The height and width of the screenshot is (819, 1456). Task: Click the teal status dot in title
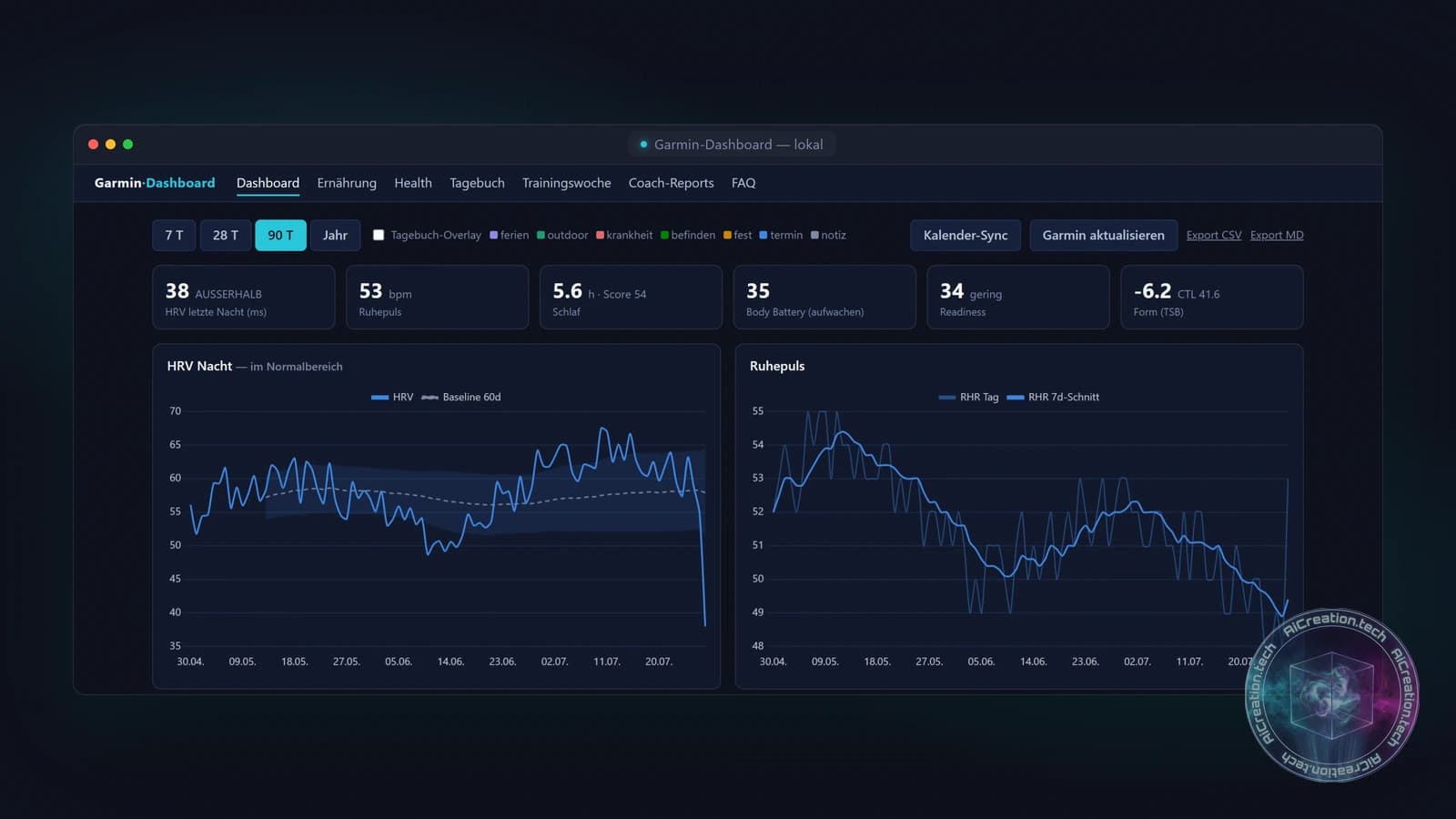(x=643, y=145)
